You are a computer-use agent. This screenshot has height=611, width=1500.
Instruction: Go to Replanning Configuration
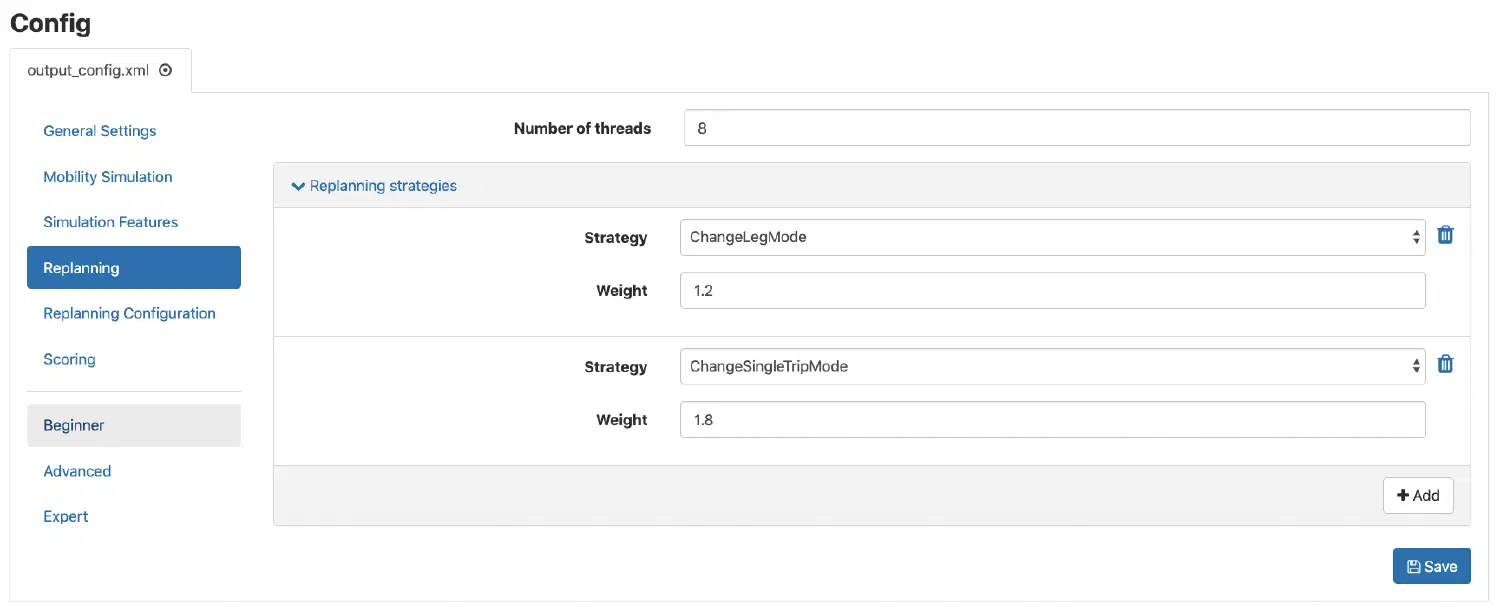(130, 313)
